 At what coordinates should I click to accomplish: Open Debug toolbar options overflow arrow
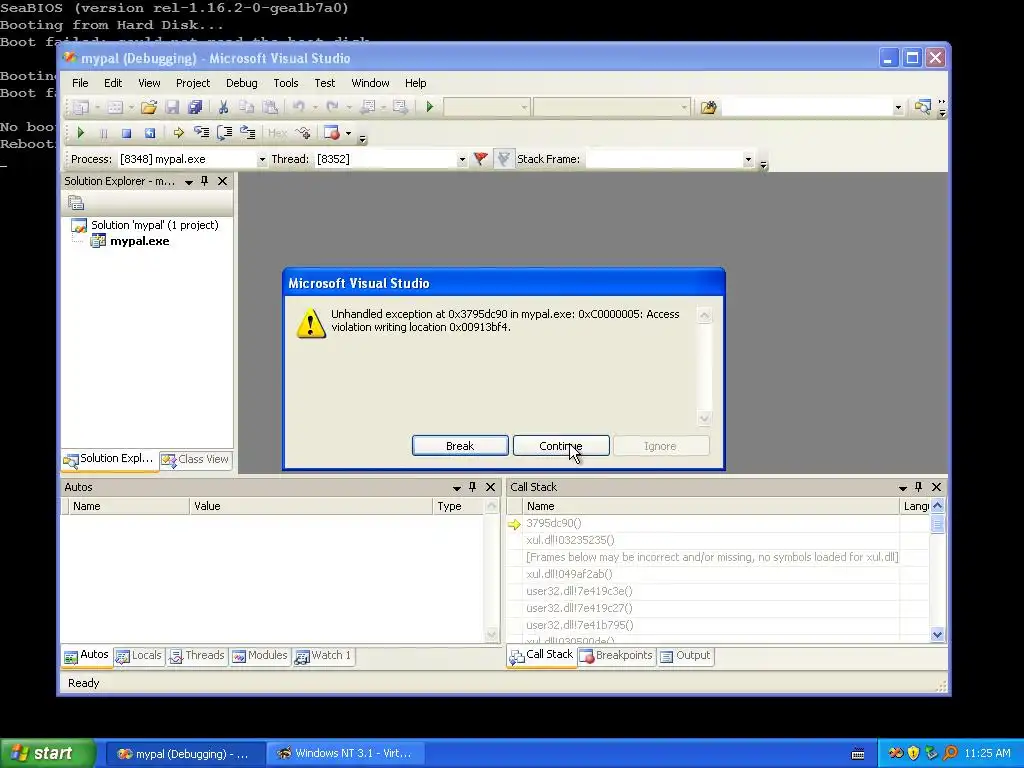tap(362, 138)
